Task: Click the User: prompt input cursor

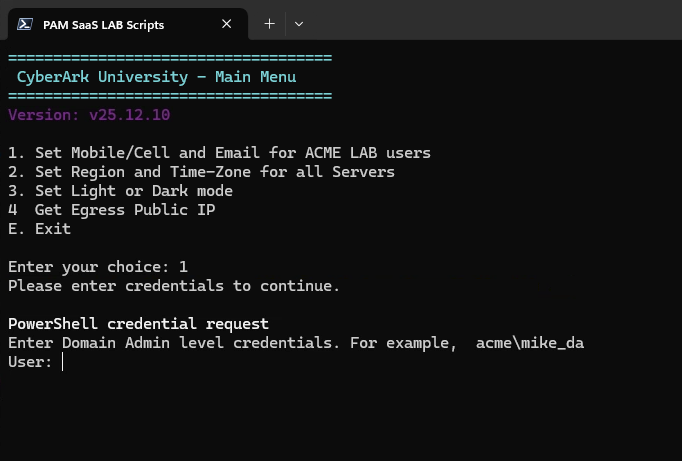Action: point(63,362)
